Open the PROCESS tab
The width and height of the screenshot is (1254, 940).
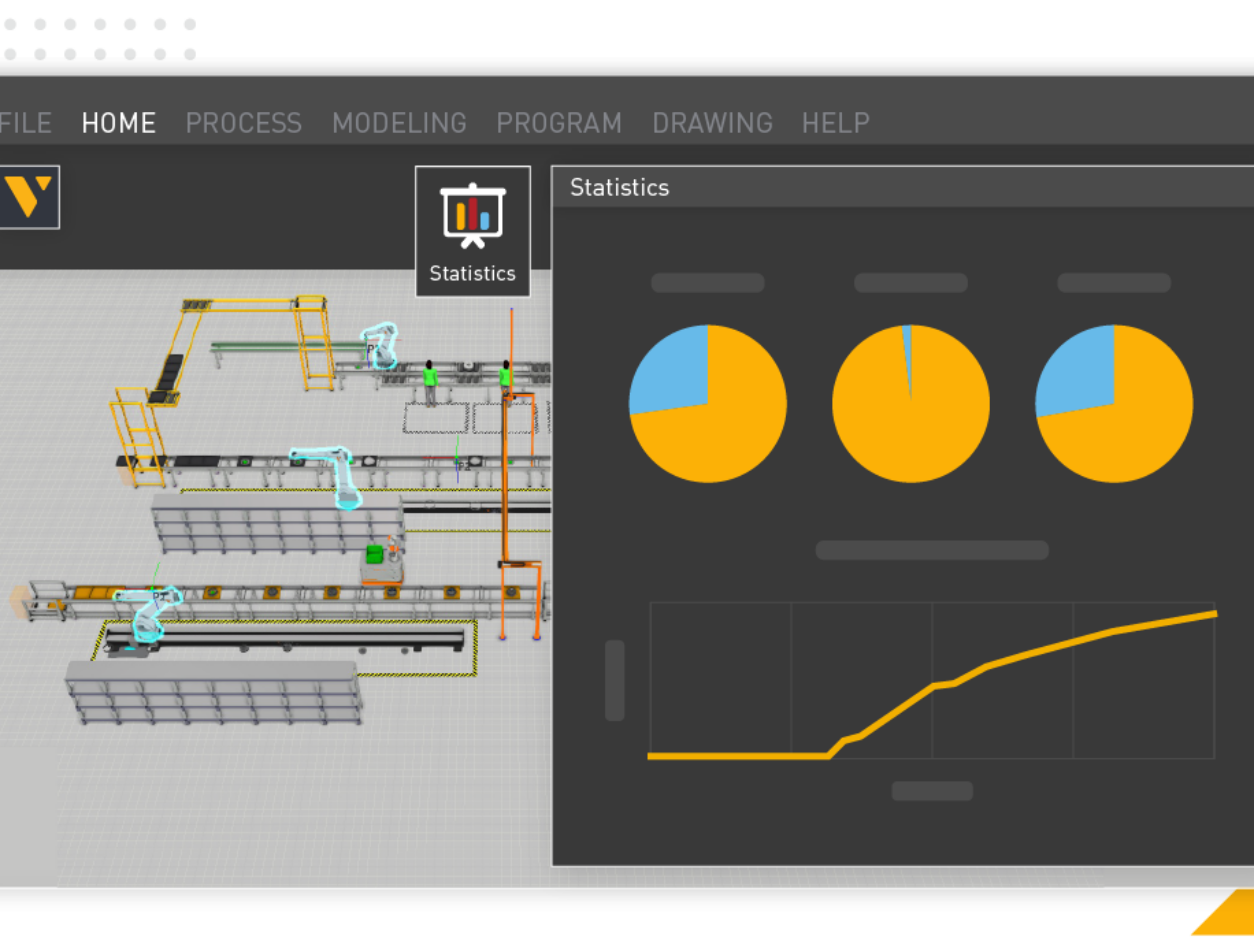coord(243,123)
